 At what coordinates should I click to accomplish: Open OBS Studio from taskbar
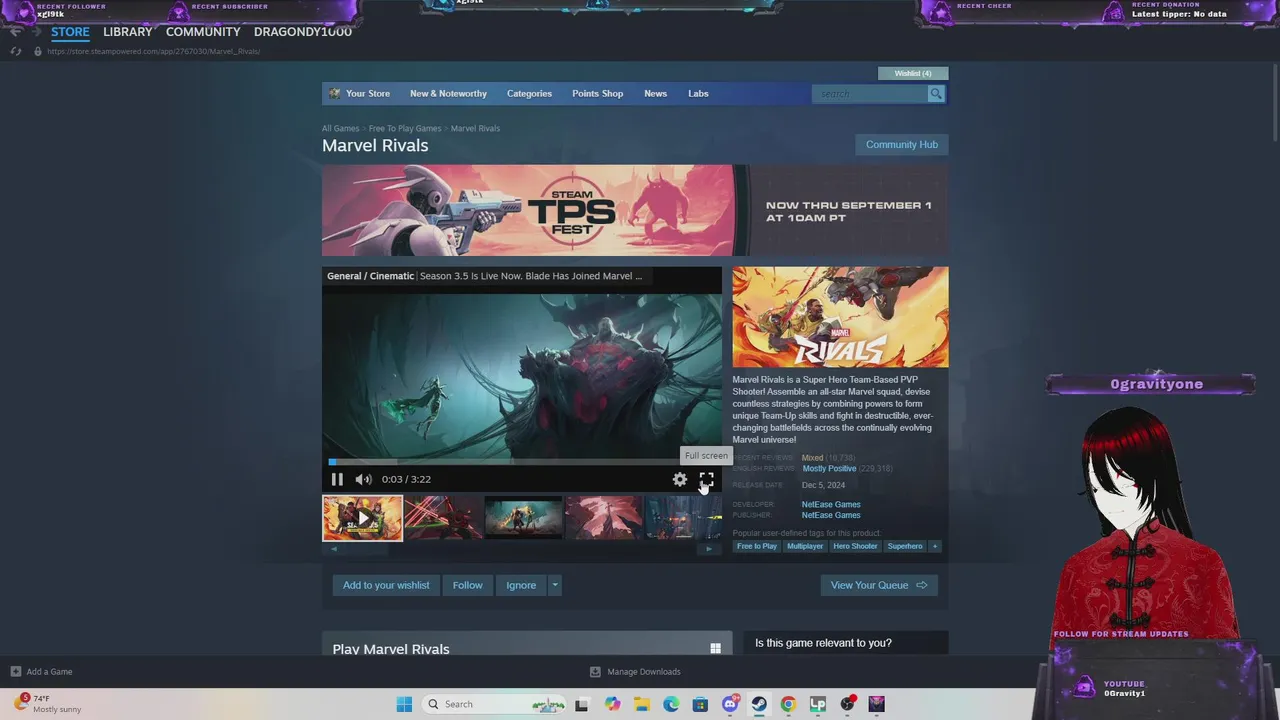[x=848, y=704]
